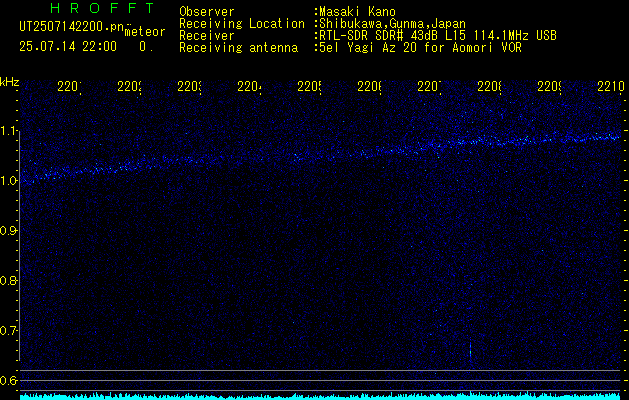Click the 2206 time marker
Viewport: 629px width, 400px height.
pos(369,86)
